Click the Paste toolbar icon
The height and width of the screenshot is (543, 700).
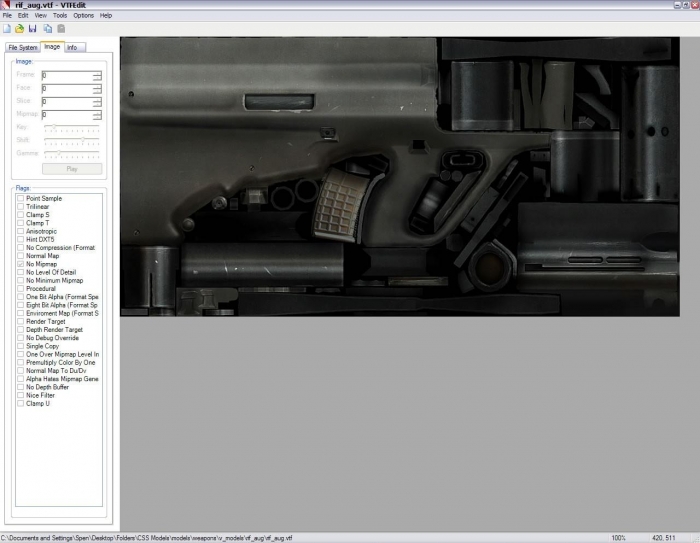tap(61, 29)
